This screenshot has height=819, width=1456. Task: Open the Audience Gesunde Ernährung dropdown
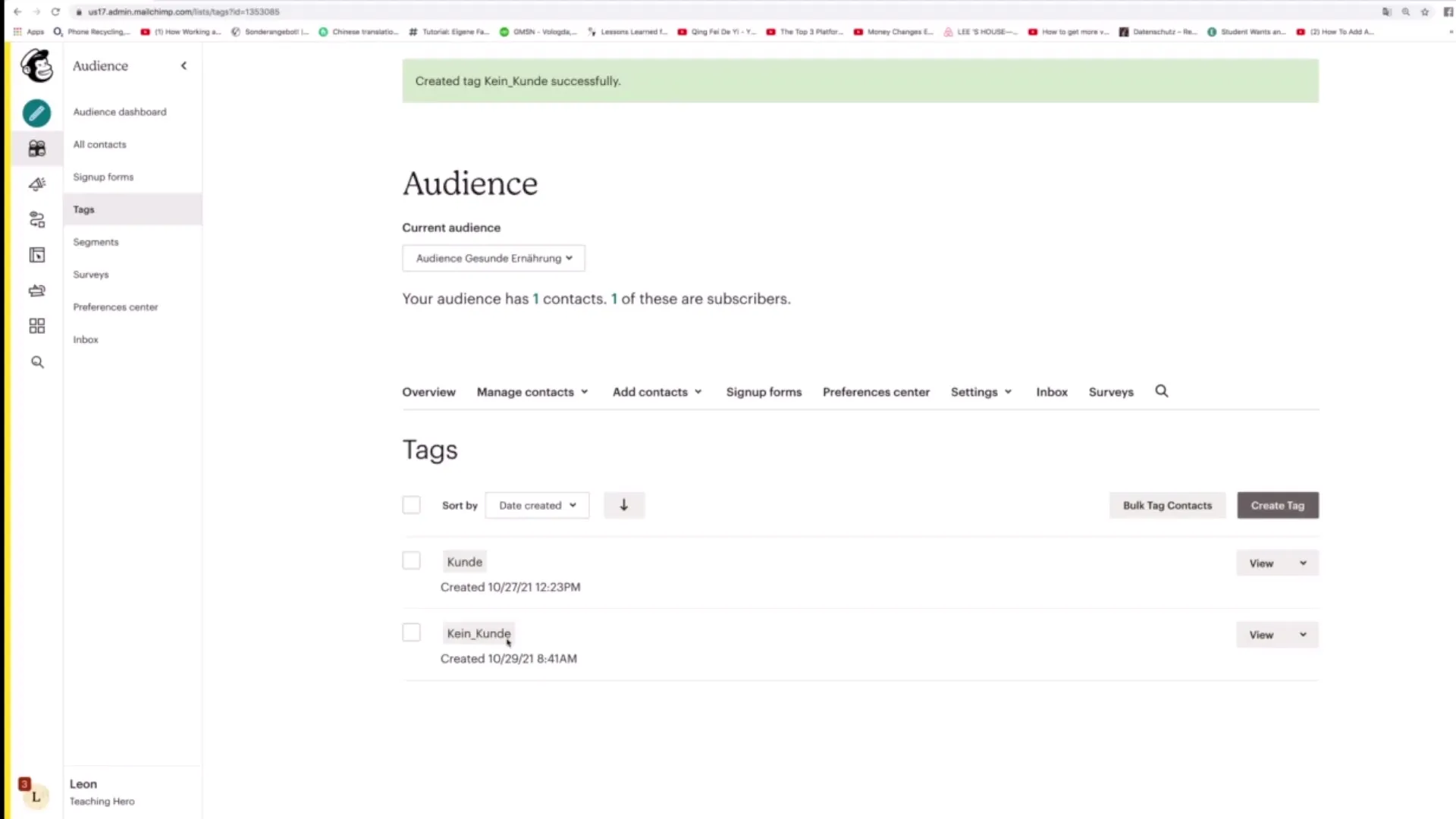point(494,258)
